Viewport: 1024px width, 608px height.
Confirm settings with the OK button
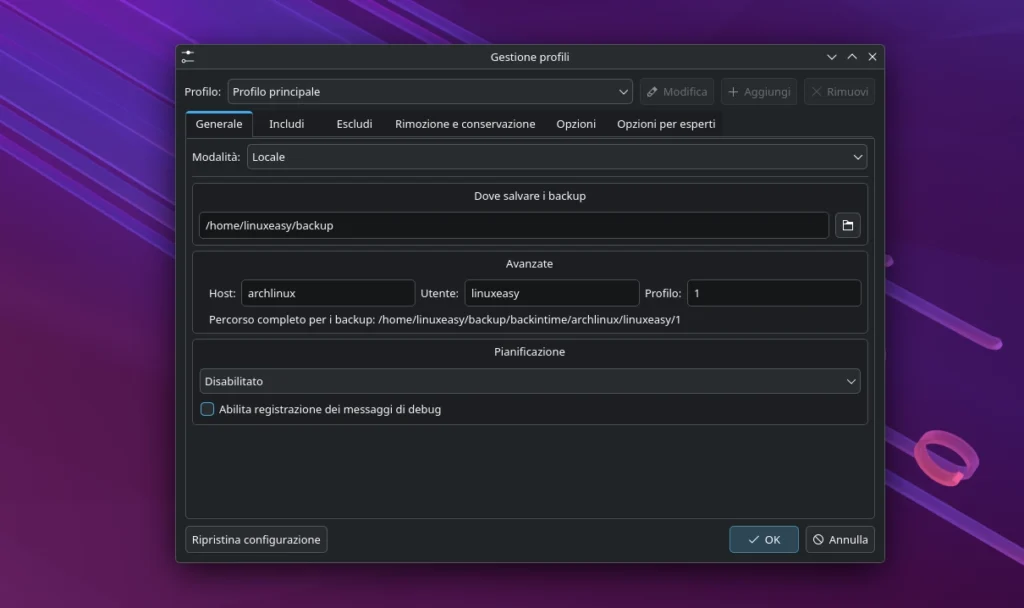(x=763, y=539)
